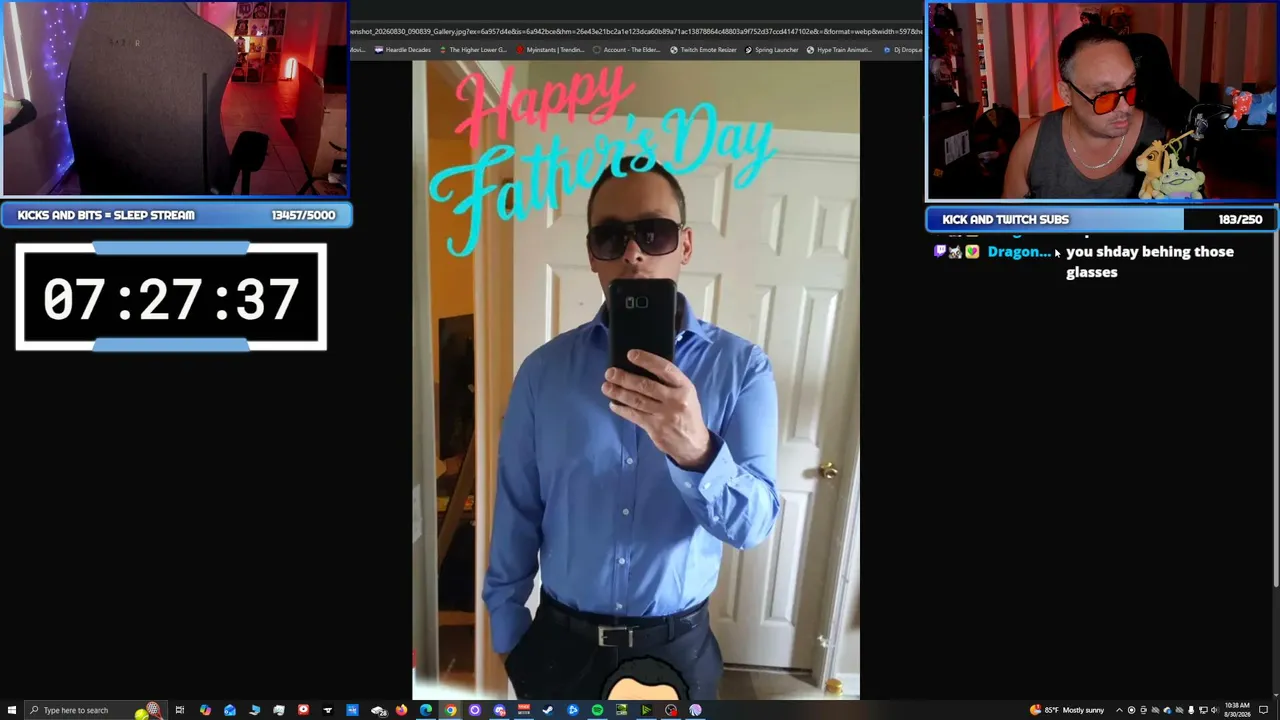Screen dimensions: 1280x720
Task: Open the Twitch Emote Resizer bookmark
Action: coord(703,50)
